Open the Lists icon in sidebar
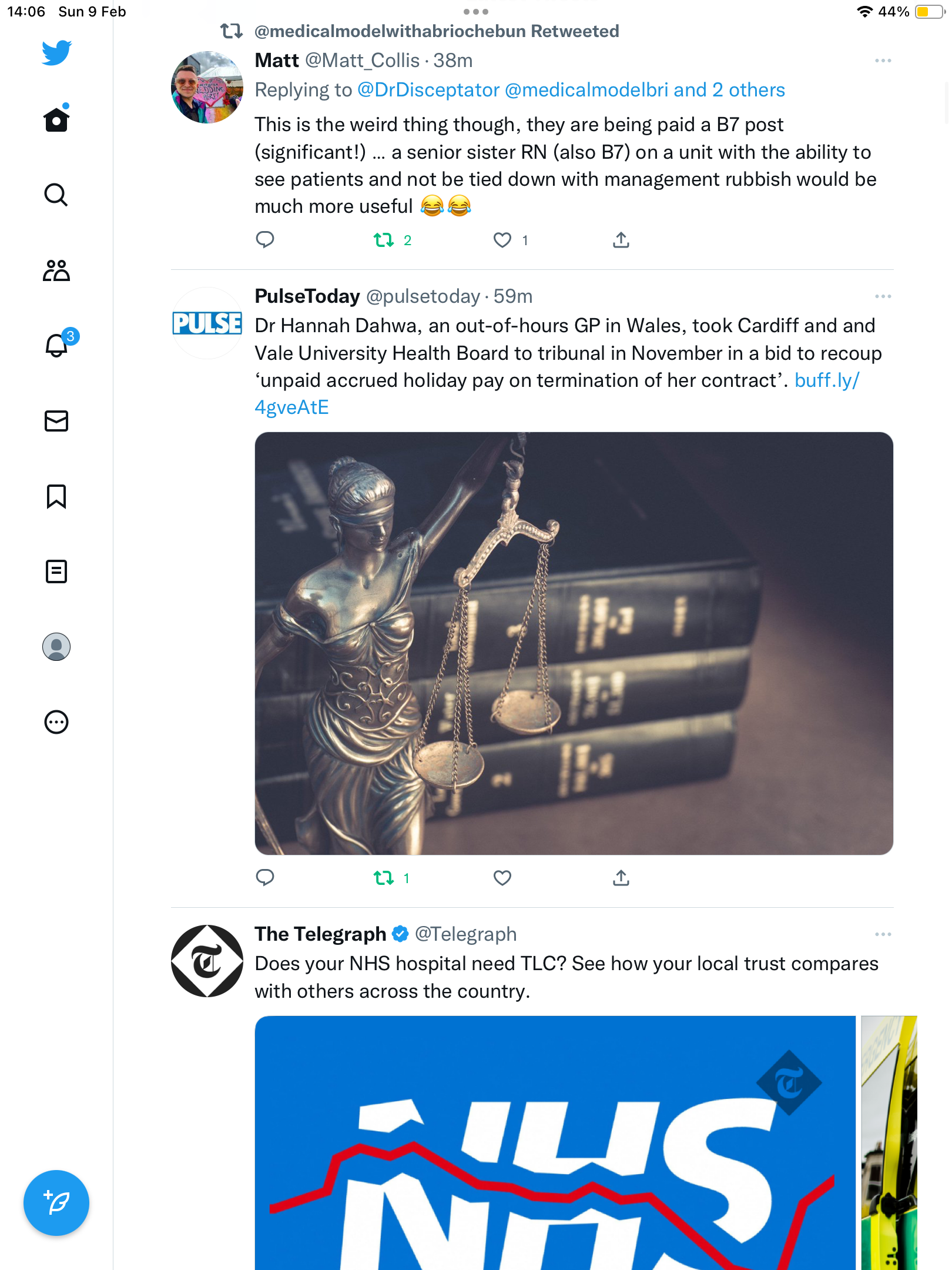Image resolution: width=952 pixels, height=1270 pixels. point(56,571)
